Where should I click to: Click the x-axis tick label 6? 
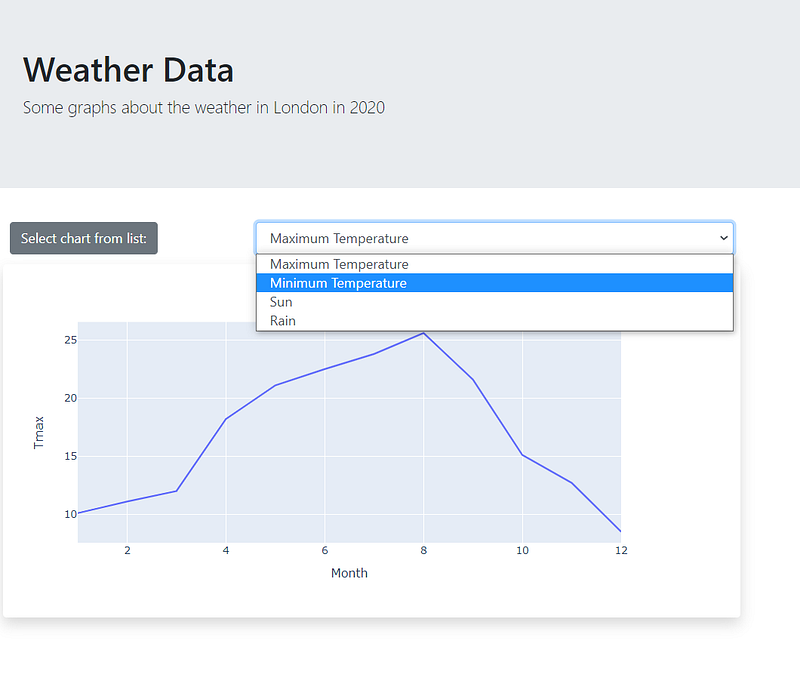point(324,550)
